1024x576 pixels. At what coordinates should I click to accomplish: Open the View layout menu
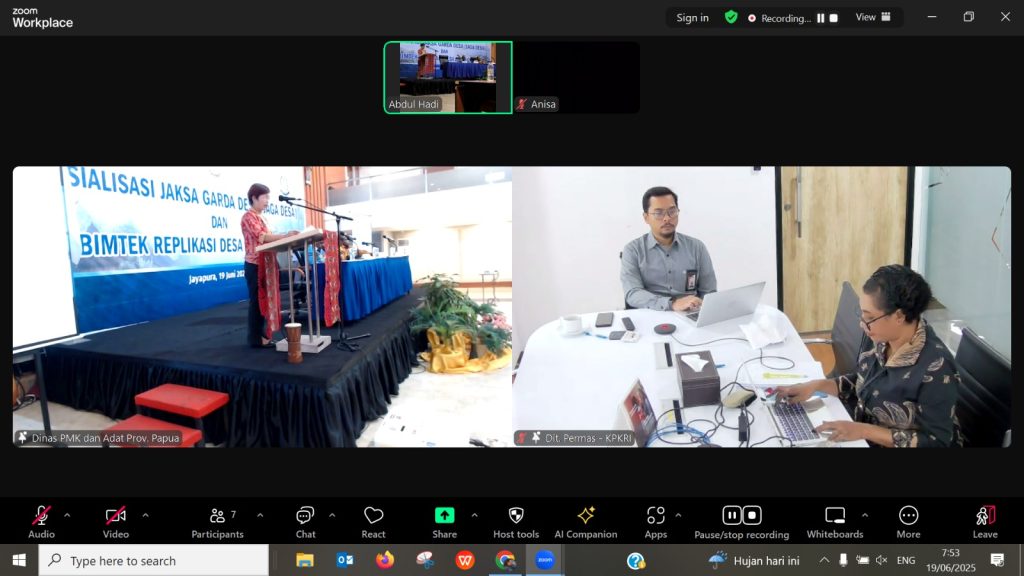click(873, 18)
